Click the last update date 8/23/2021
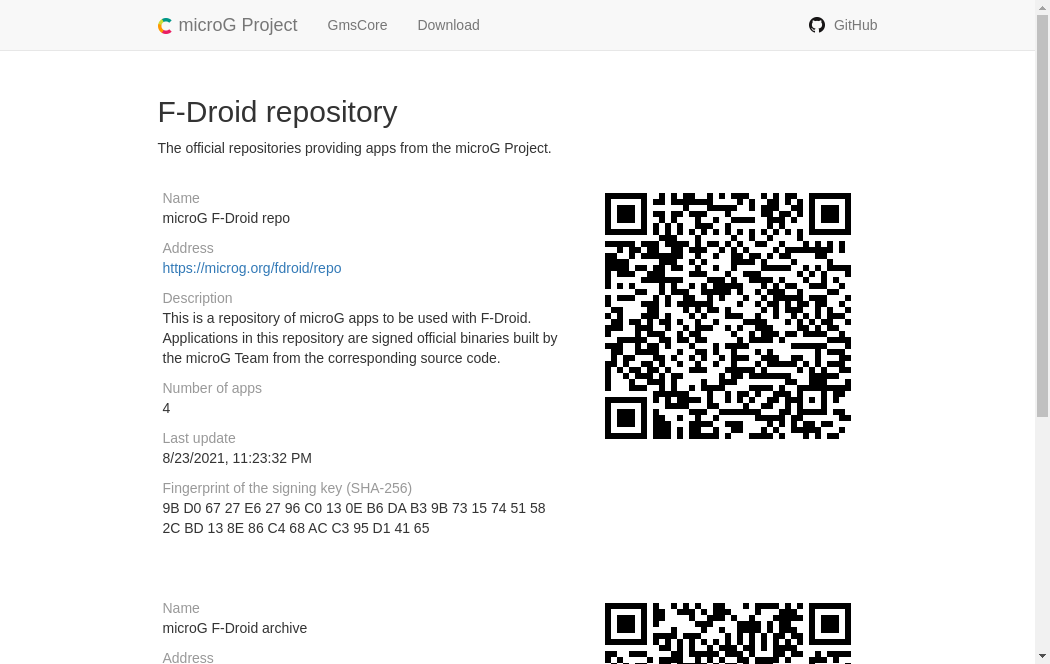Screen dimensions: 1050x664 [237, 458]
